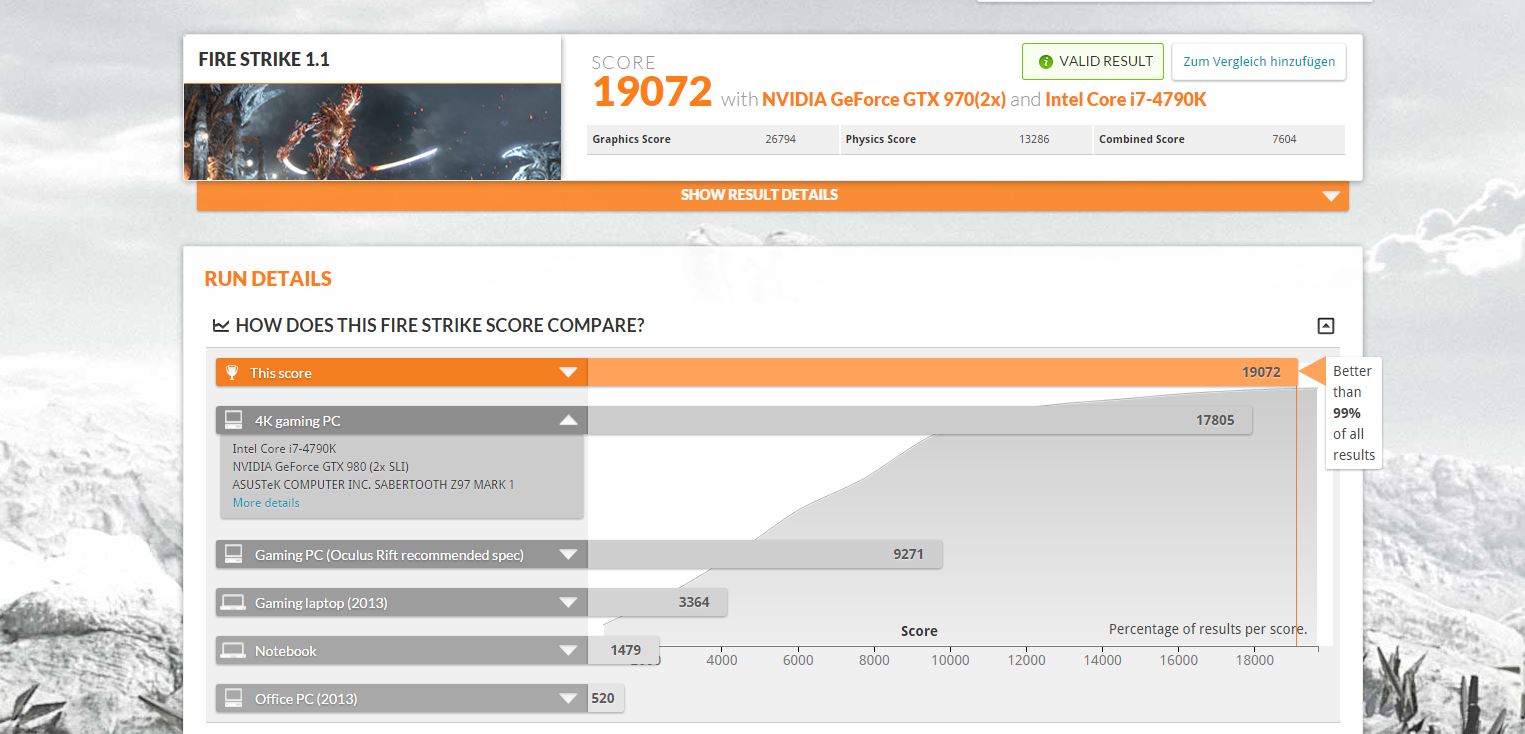Collapse the 4K gaming PC details arrow

click(x=568, y=420)
